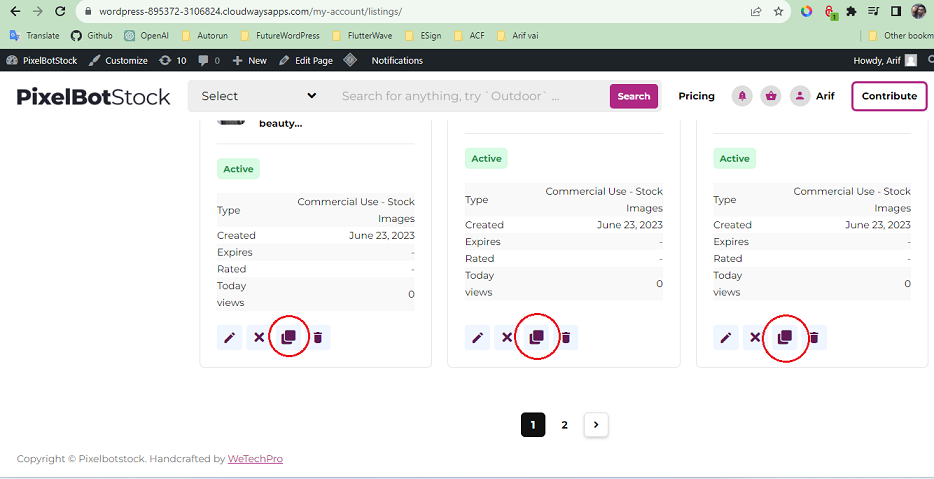Share this page using the share icon

point(756,11)
